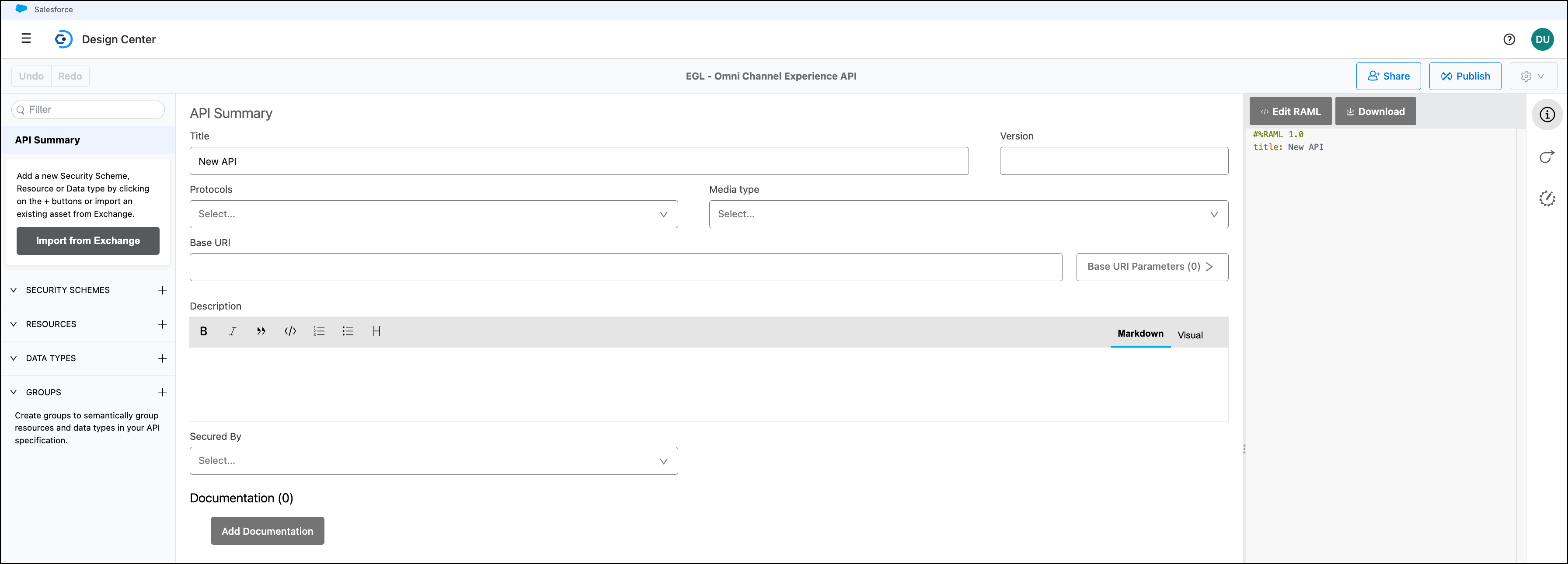Click the bold formatting icon
Screen dimensions: 1568x564
coord(203,331)
